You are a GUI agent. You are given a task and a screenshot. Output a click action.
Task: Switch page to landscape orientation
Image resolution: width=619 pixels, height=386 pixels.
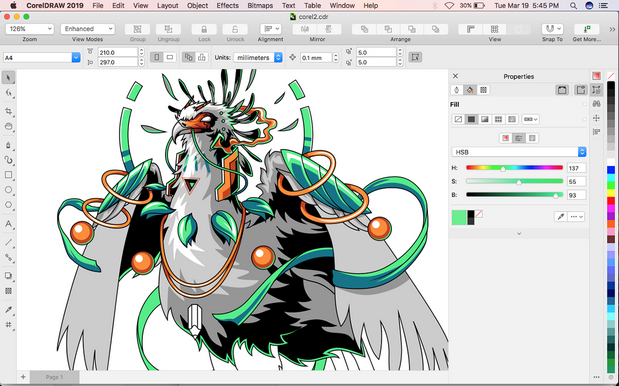coord(170,57)
